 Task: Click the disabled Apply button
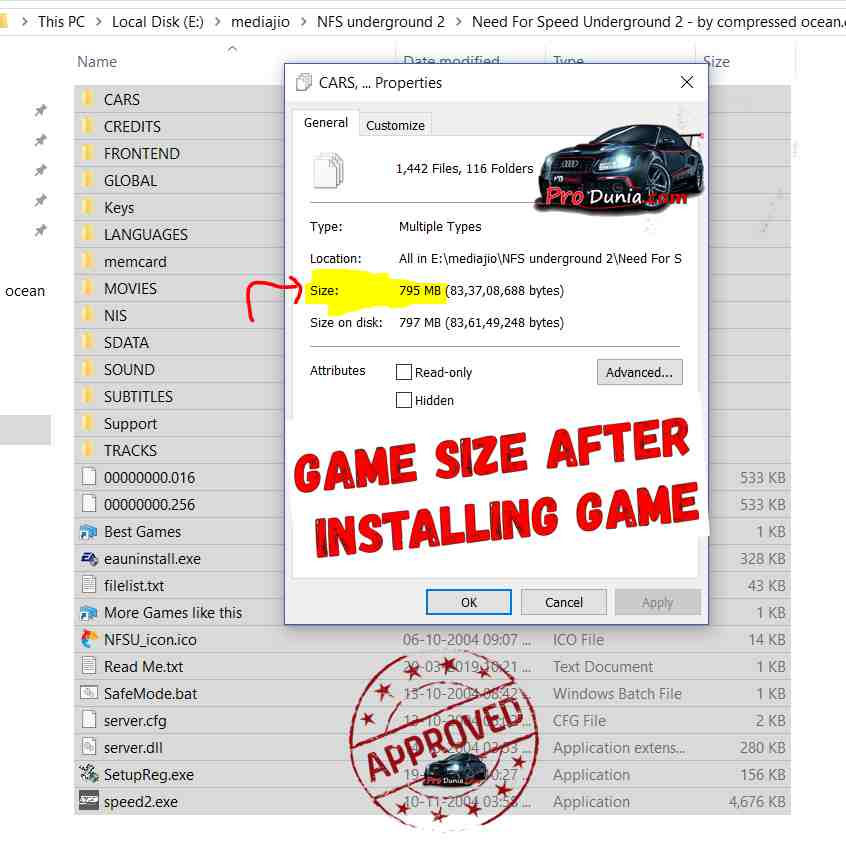coord(657,602)
